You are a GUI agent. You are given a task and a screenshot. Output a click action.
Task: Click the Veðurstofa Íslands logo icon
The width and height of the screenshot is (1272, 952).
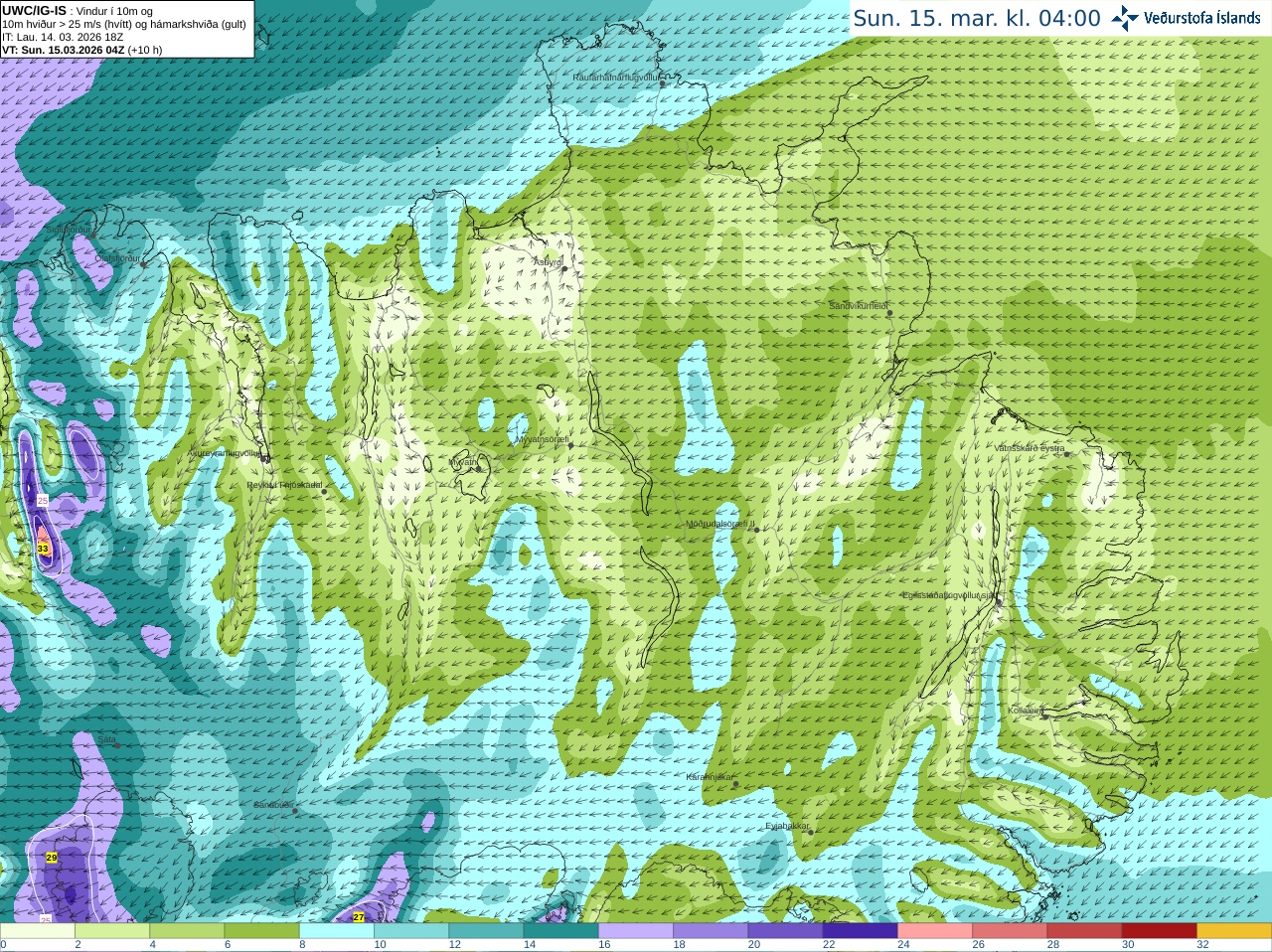pyautogui.click(x=1125, y=18)
